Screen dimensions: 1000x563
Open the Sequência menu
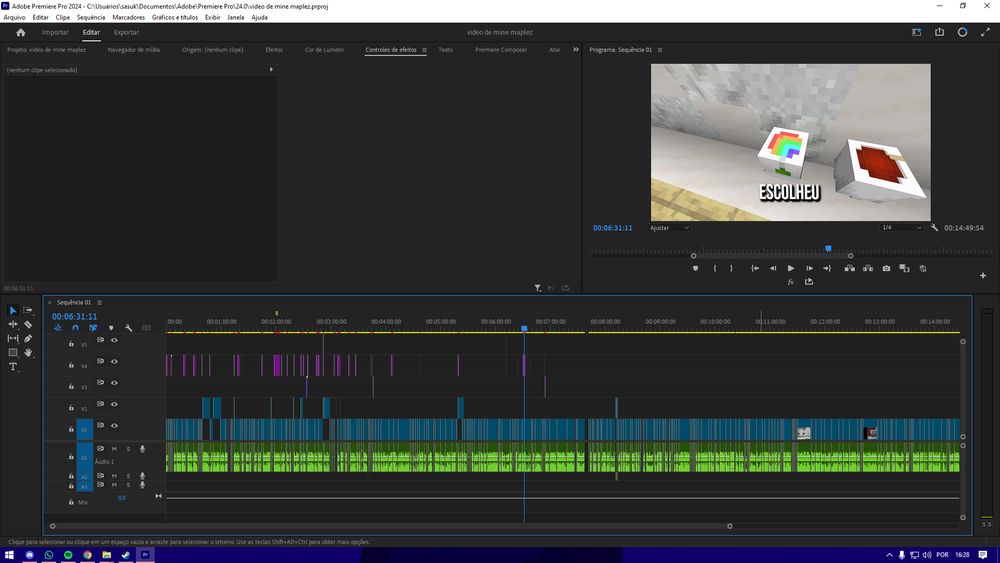[91, 17]
